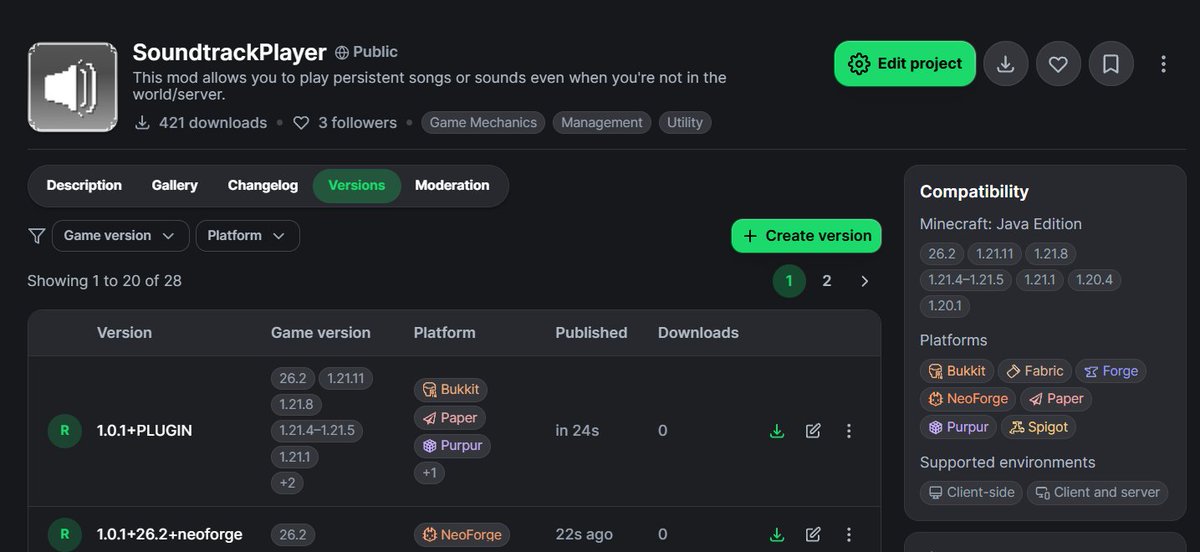The width and height of the screenshot is (1200, 552).
Task: Click the Downloads column header
Action: 698,333
